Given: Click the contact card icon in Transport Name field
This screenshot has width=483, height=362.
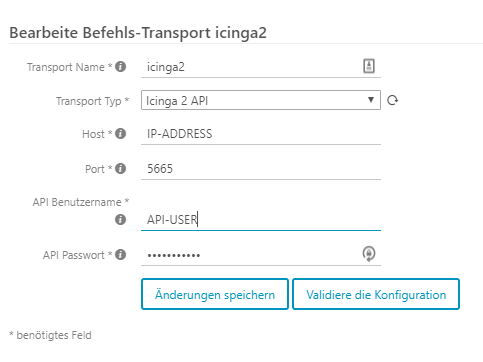Looking at the screenshot, I should (x=369, y=66).
